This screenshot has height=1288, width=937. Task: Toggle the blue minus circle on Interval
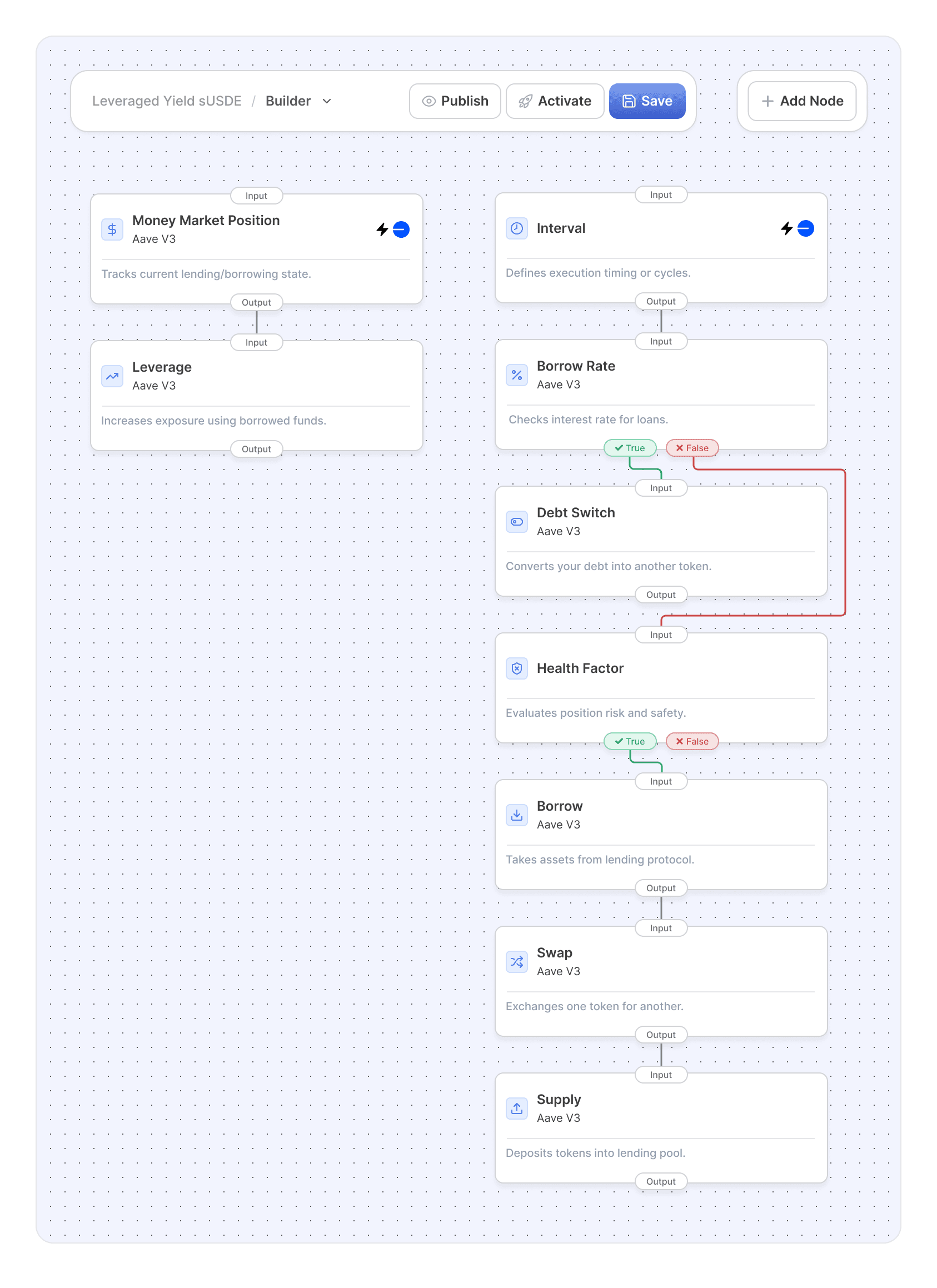pyautogui.click(x=805, y=228)
